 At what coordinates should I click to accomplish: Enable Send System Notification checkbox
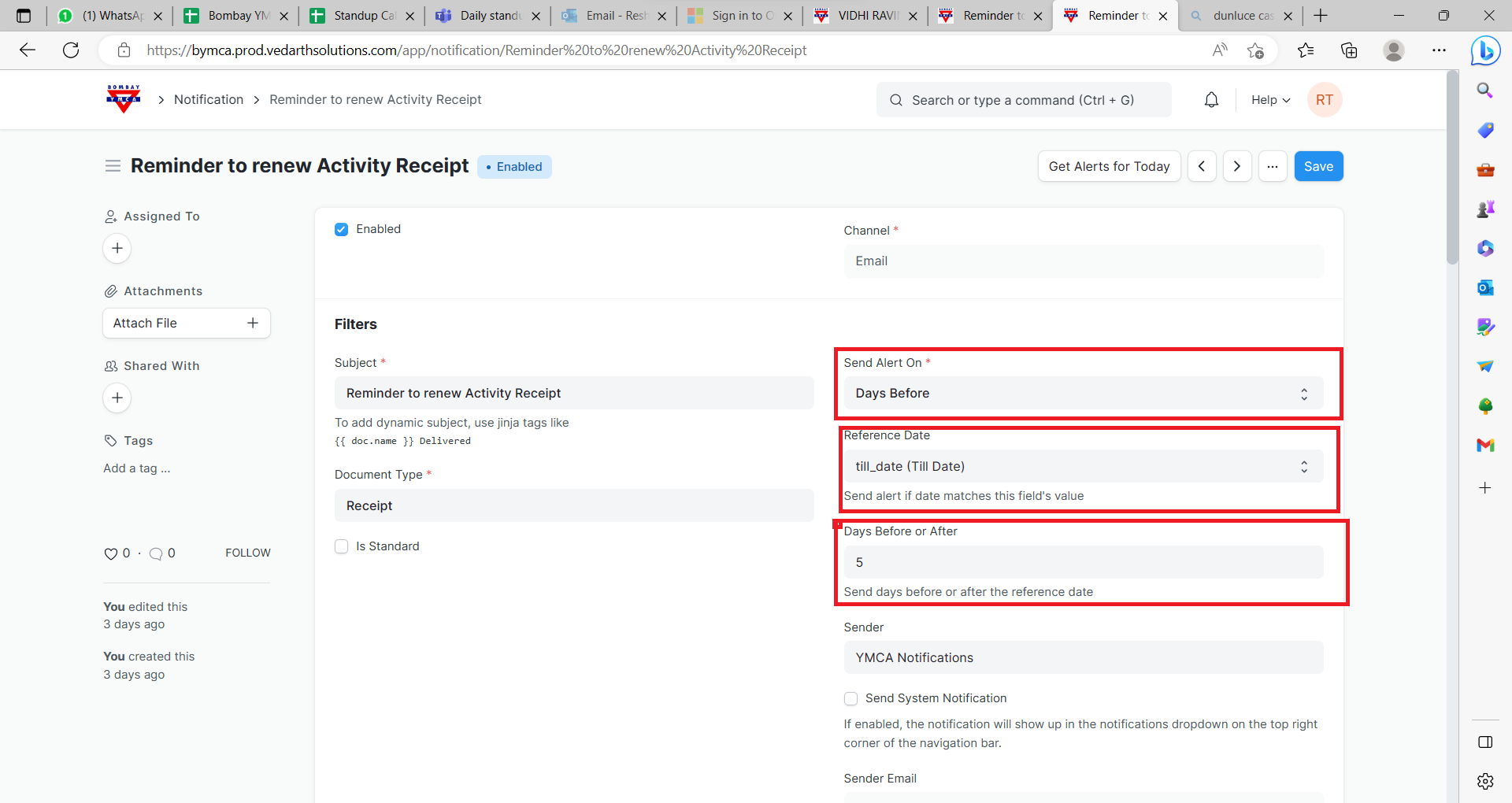[x=850, y=698]
